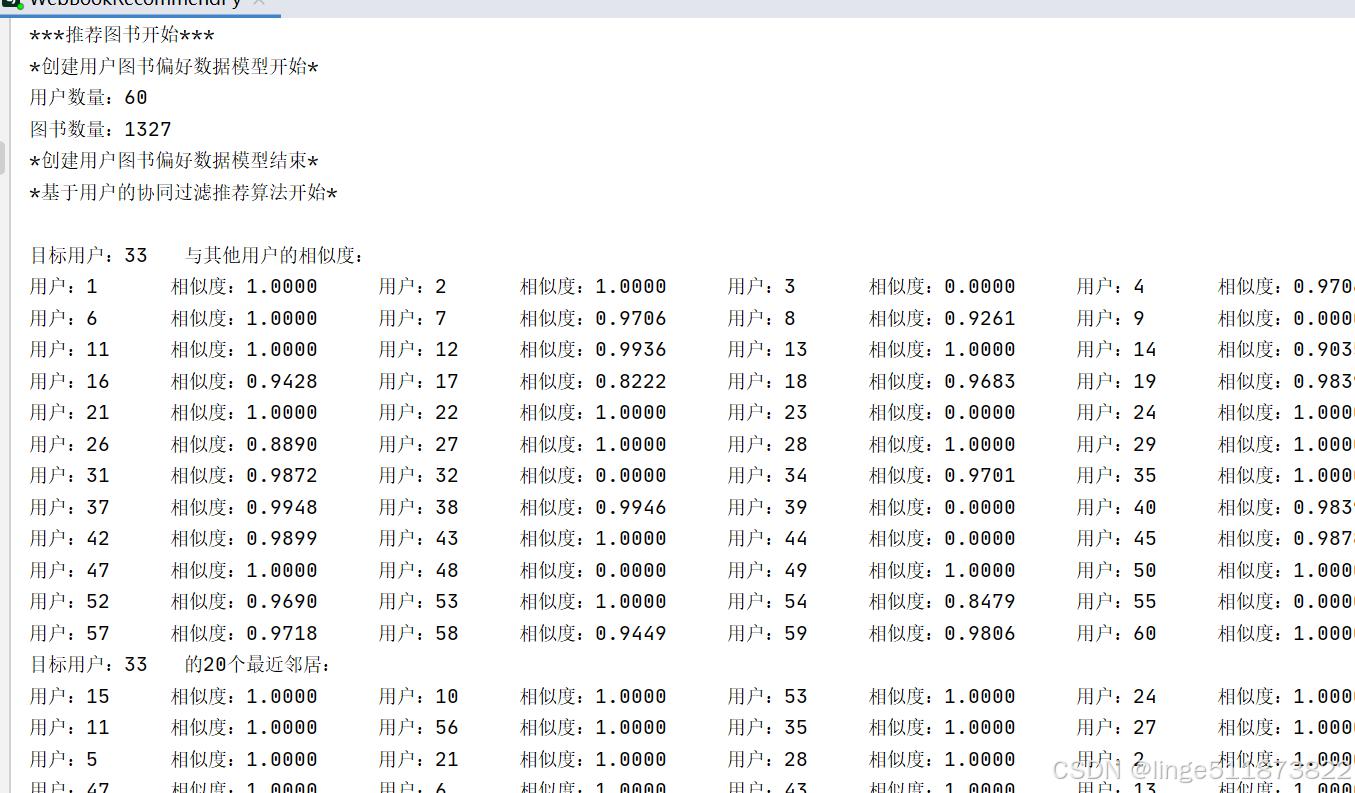Click the similarity value 0.9449
Image resolution: width=1355 pixels, height=793 pixels.
pyautogui.click(x=631, y=634)
